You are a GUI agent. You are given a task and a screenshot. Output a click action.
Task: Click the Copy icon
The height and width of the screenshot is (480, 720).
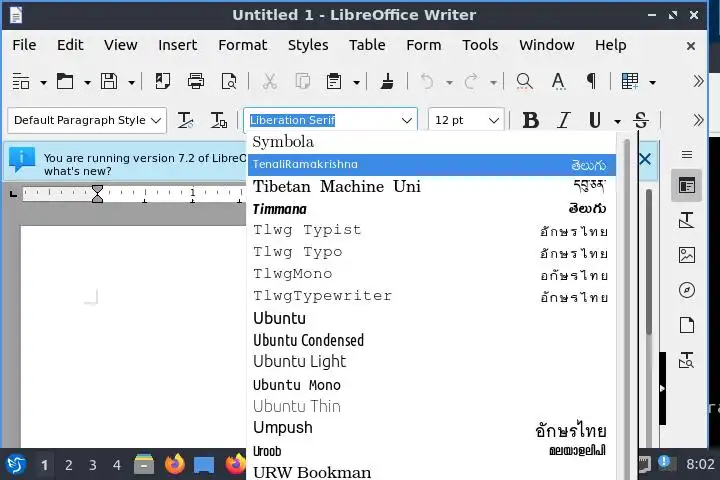coord(302,82)
